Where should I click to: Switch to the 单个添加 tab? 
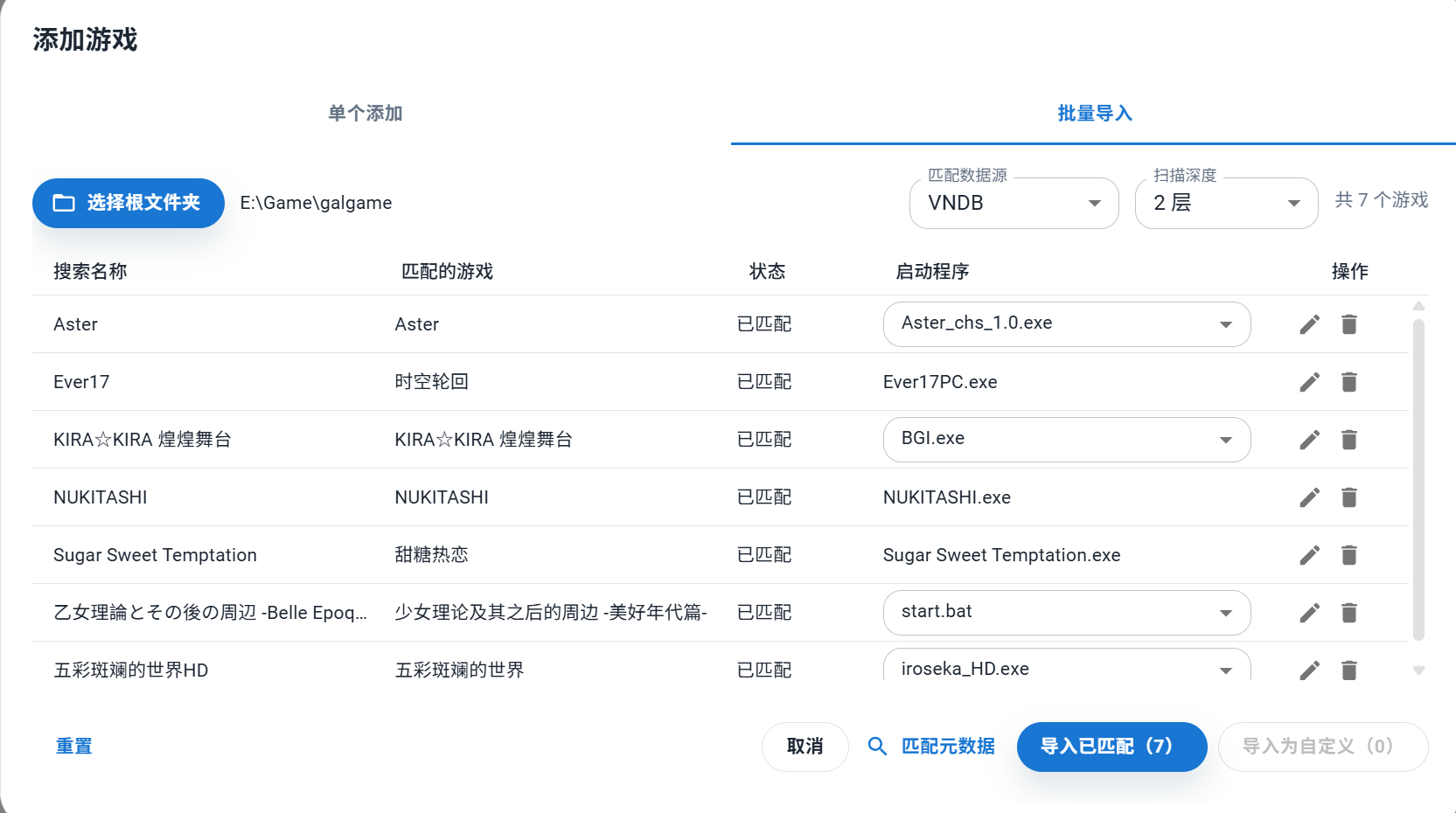366,114
